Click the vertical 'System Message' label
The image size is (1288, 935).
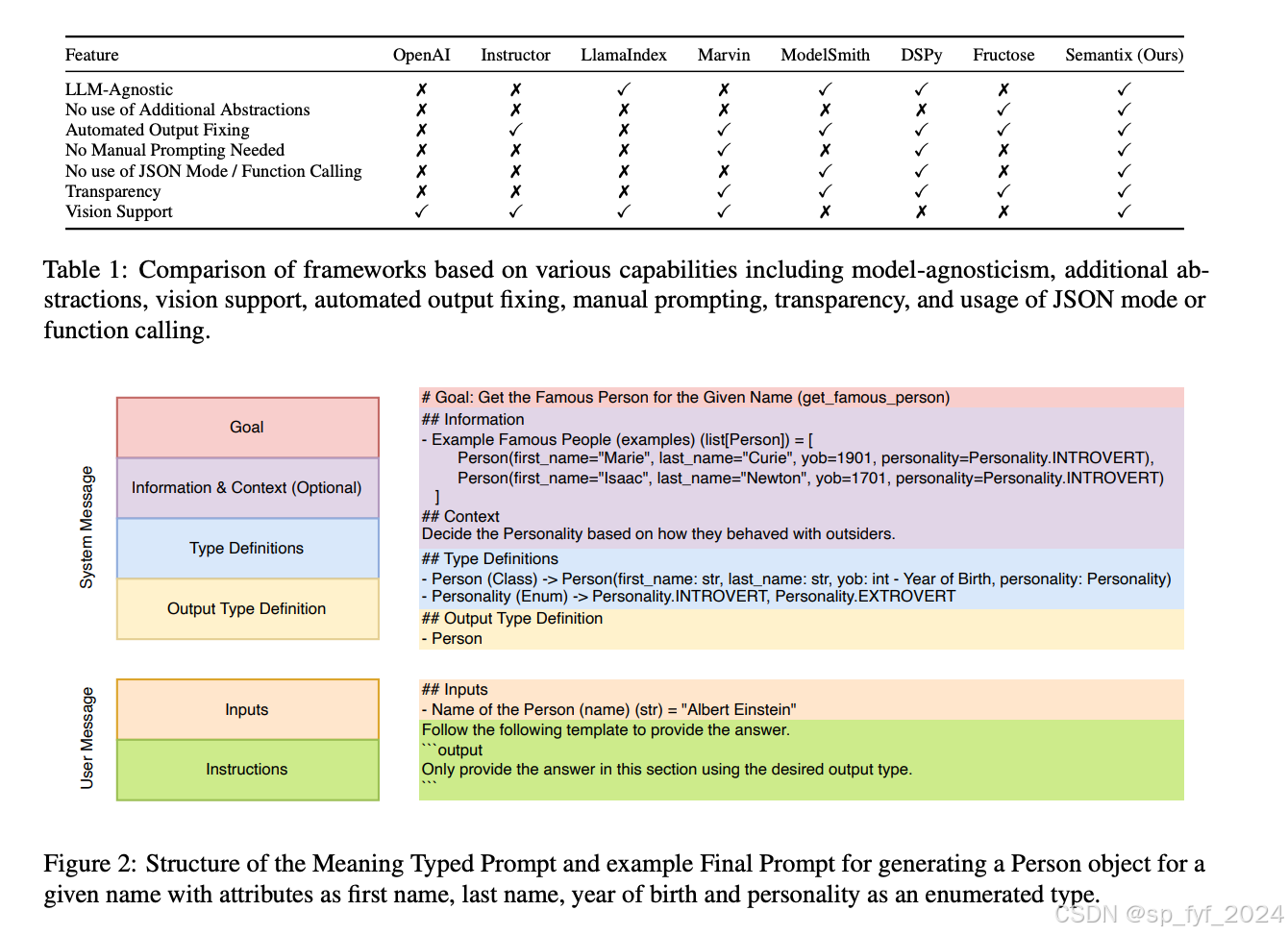pyautogui.click(x=87, y=528)
